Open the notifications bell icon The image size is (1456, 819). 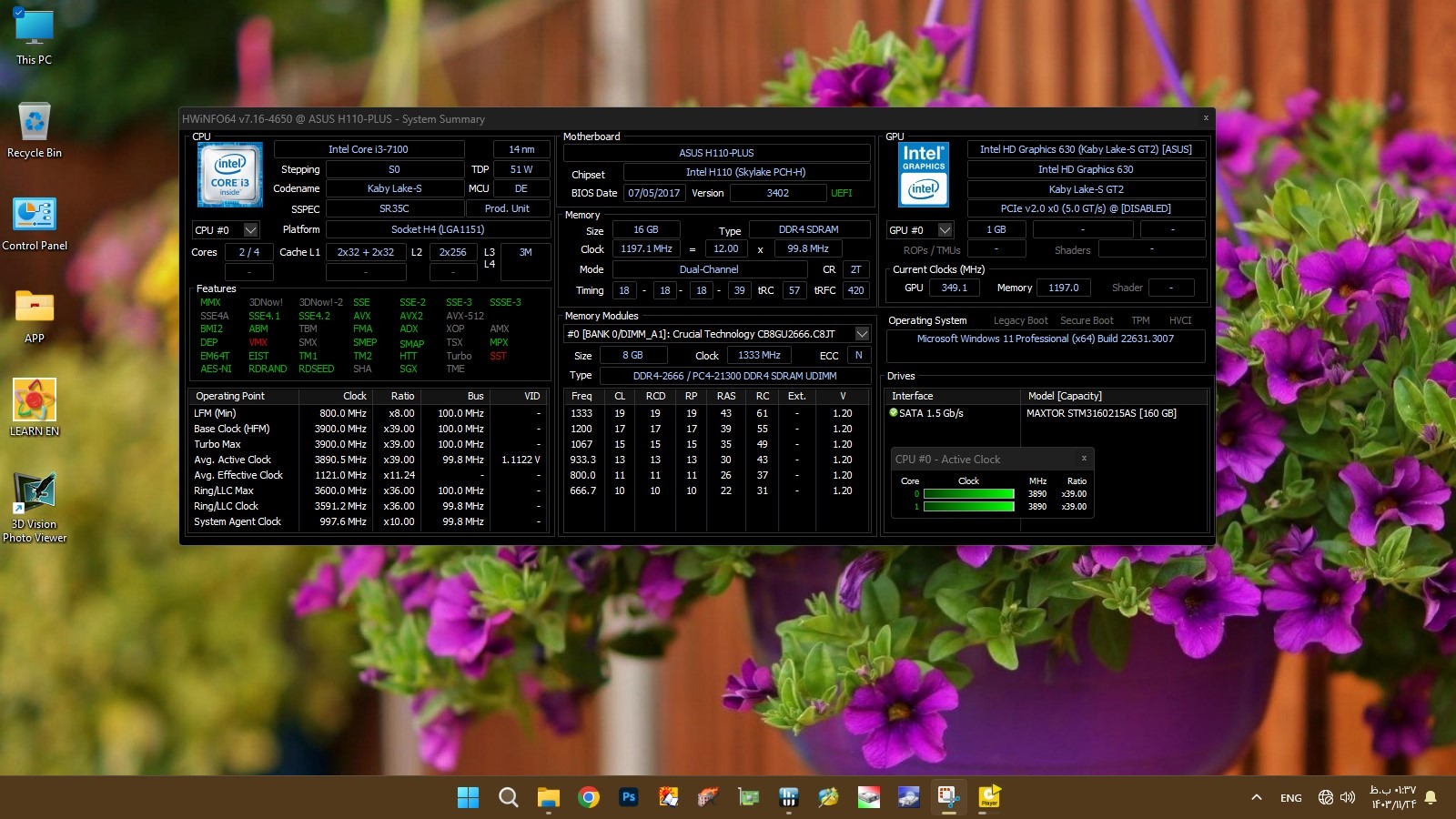[1431, 797]
